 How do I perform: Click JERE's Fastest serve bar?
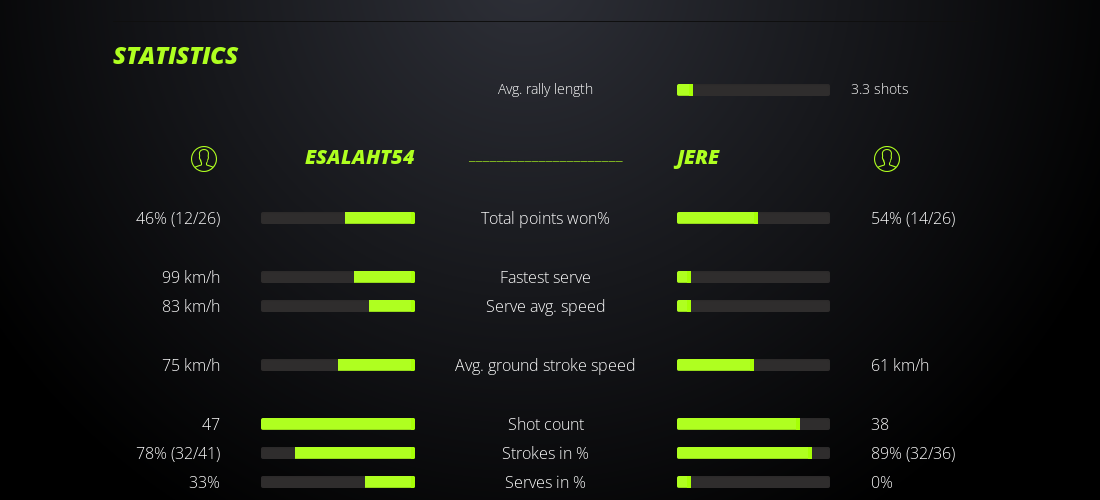click(x=753, y=277)
